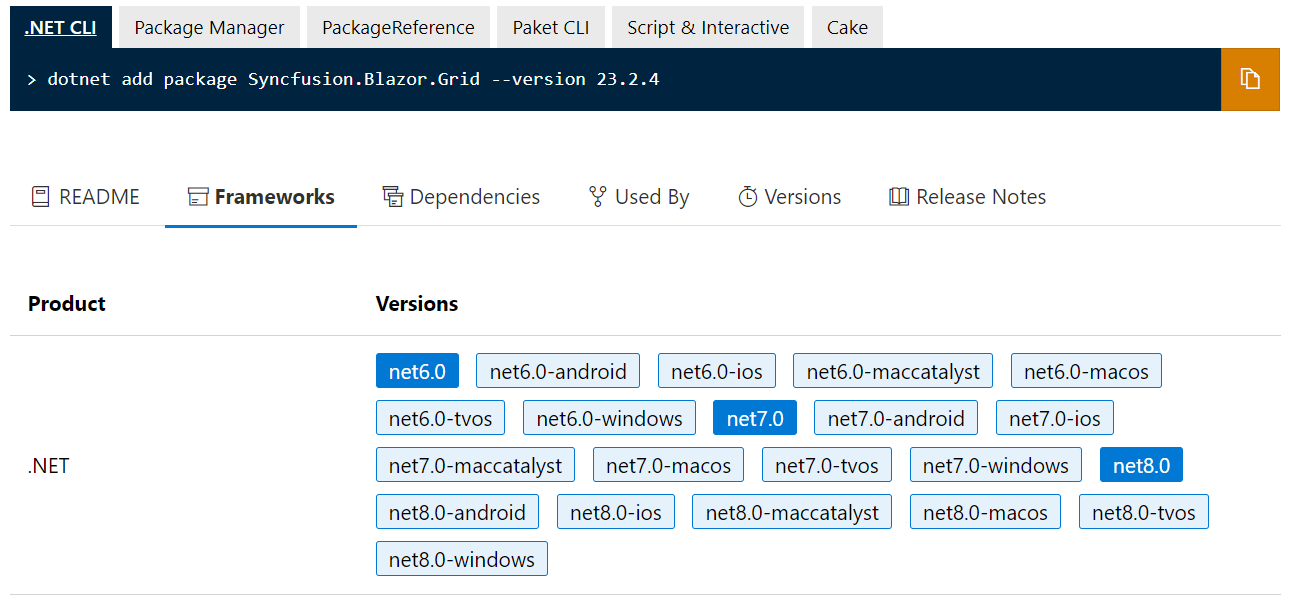This screenshot has width=1290, height=606.
Task: Click the Dependencies packages icon
Action: pyautogui.click(x=392, y=196)
